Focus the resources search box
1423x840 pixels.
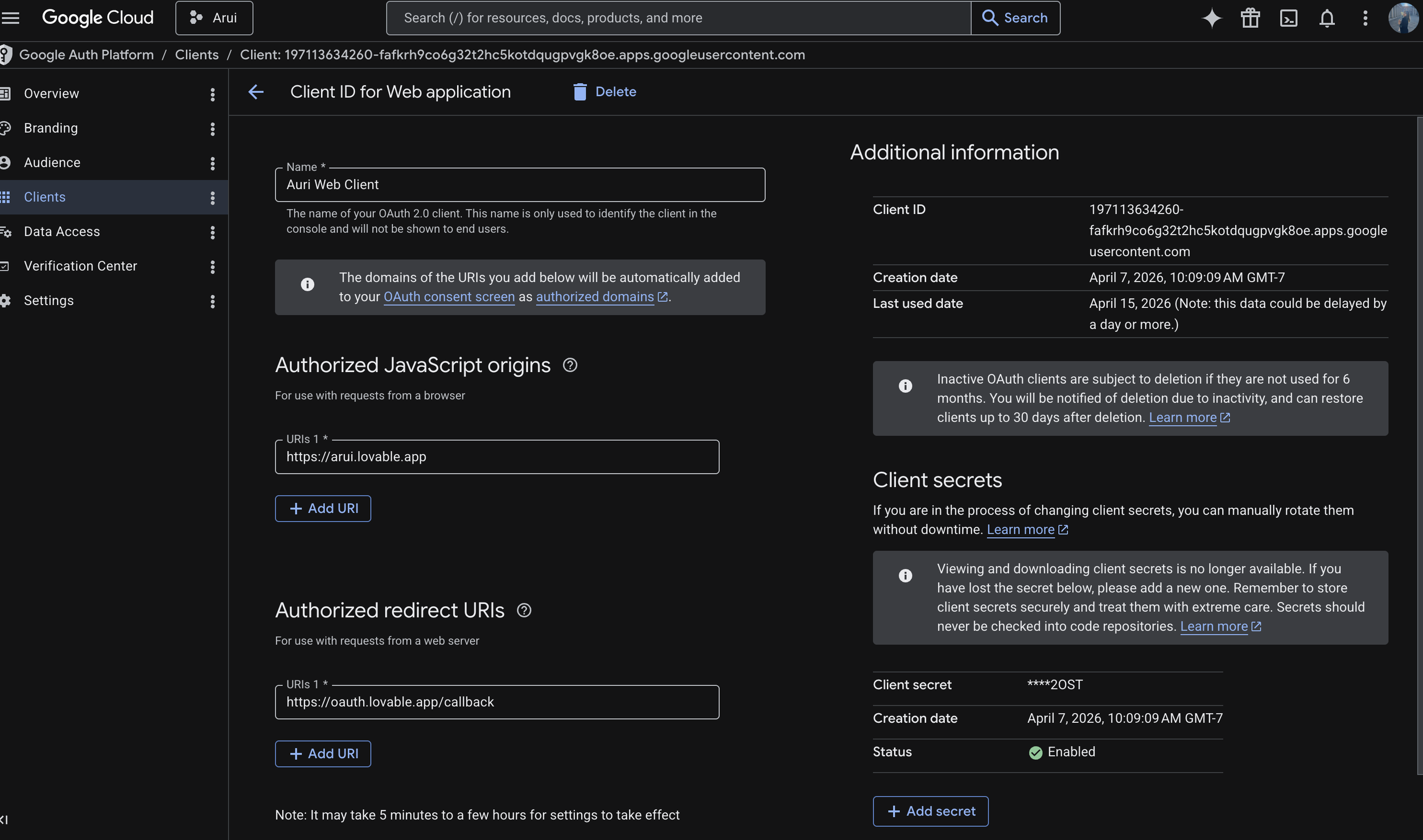pyautogui.click(x=678, y=18)
